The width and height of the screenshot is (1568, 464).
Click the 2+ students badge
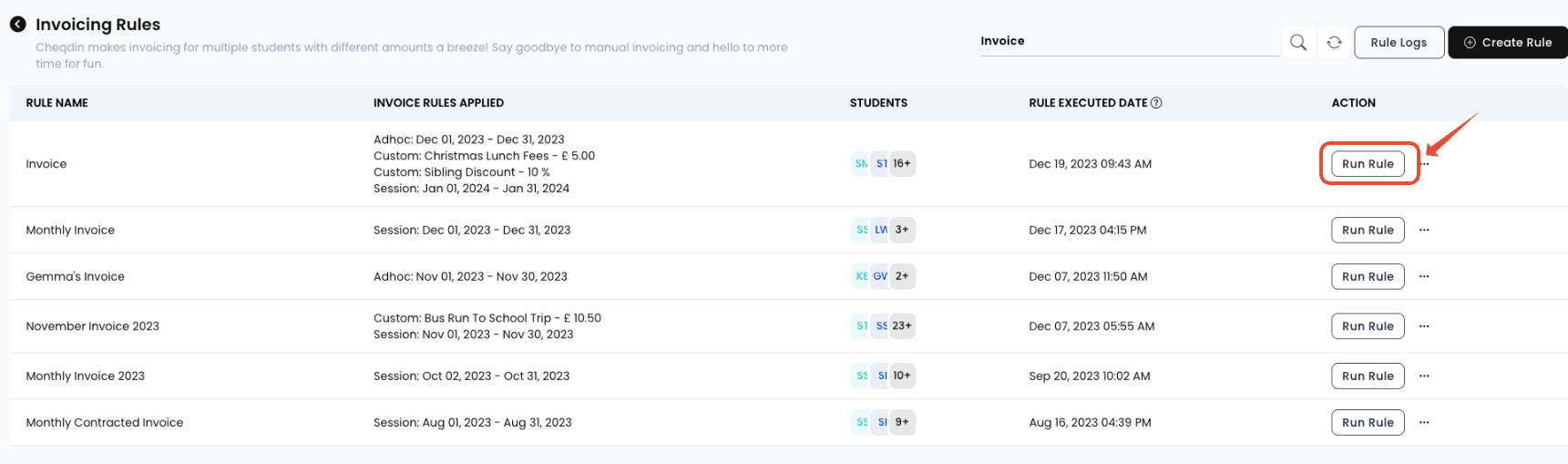pos(902,276)
